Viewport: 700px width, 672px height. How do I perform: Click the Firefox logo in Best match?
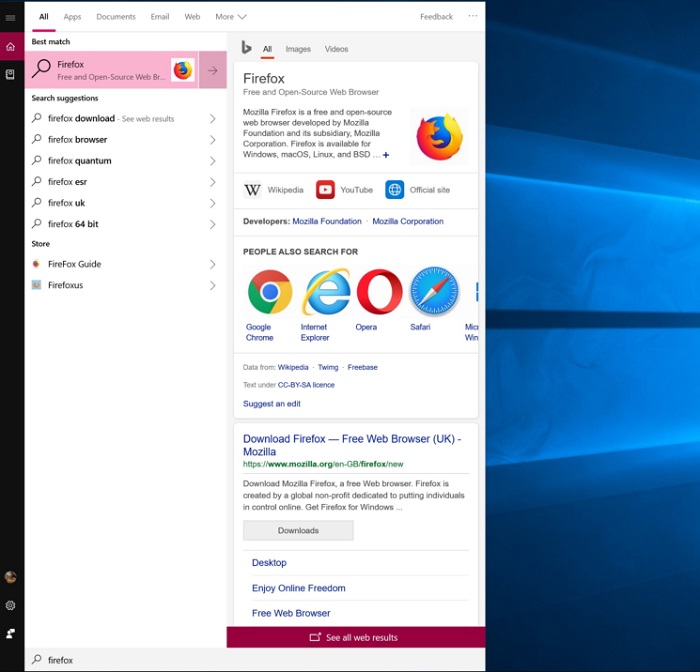point(183,70)
